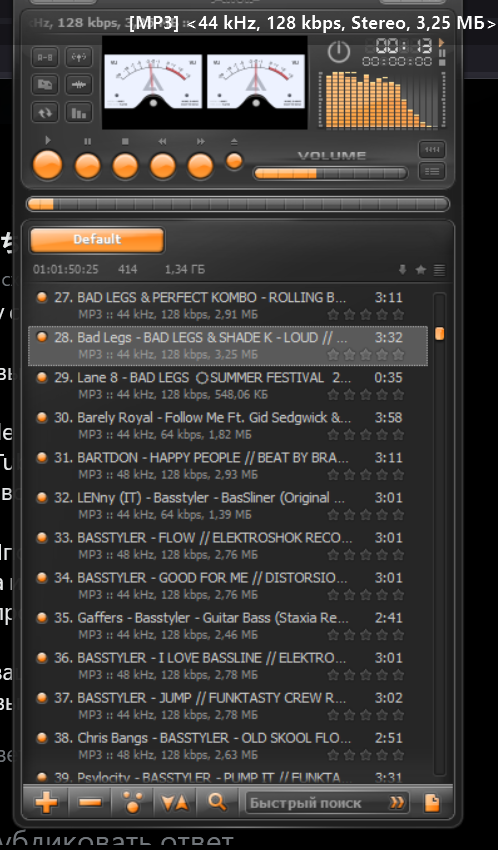Click the 2:41 duration of track 35

point(389,618)
